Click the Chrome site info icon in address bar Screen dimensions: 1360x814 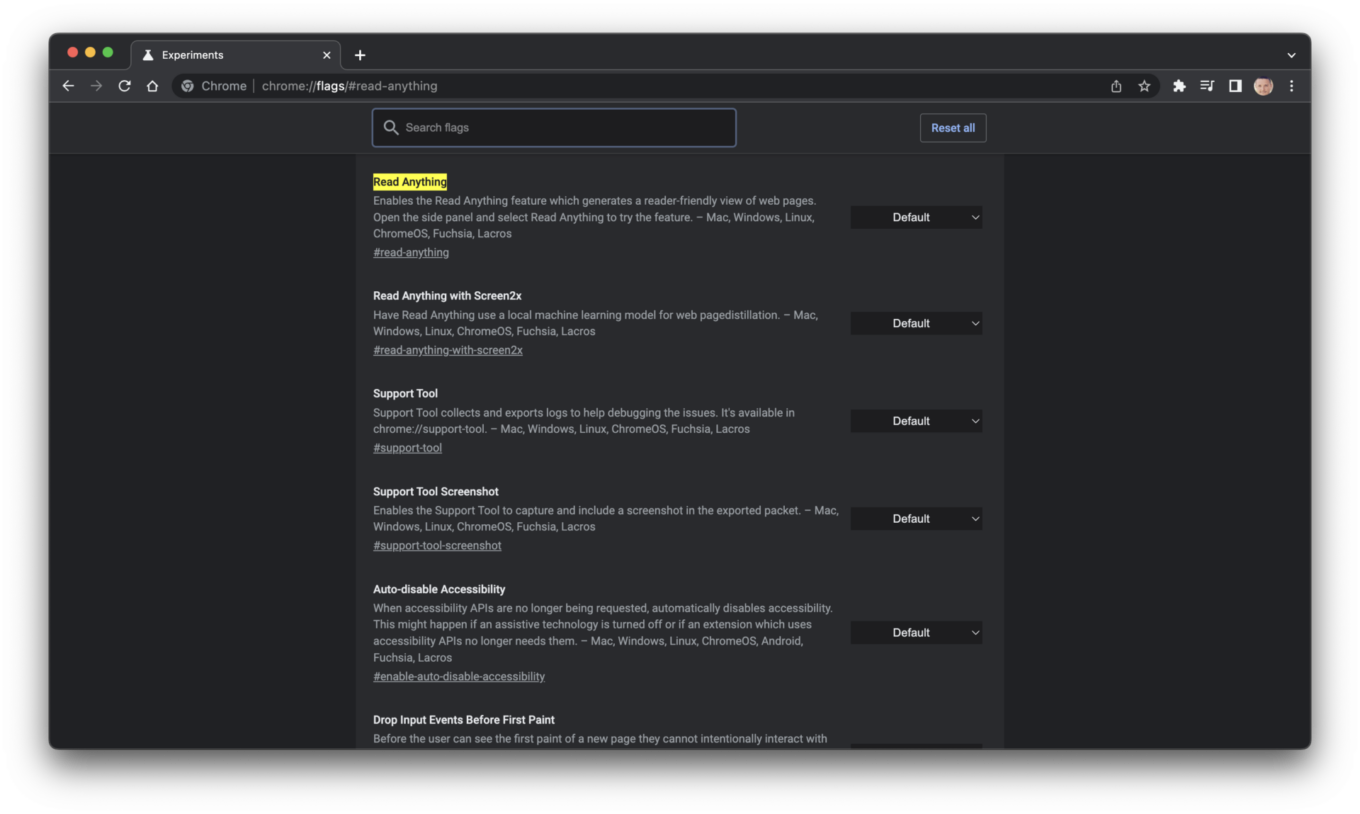pyautogui.click(x=187, y=86)
